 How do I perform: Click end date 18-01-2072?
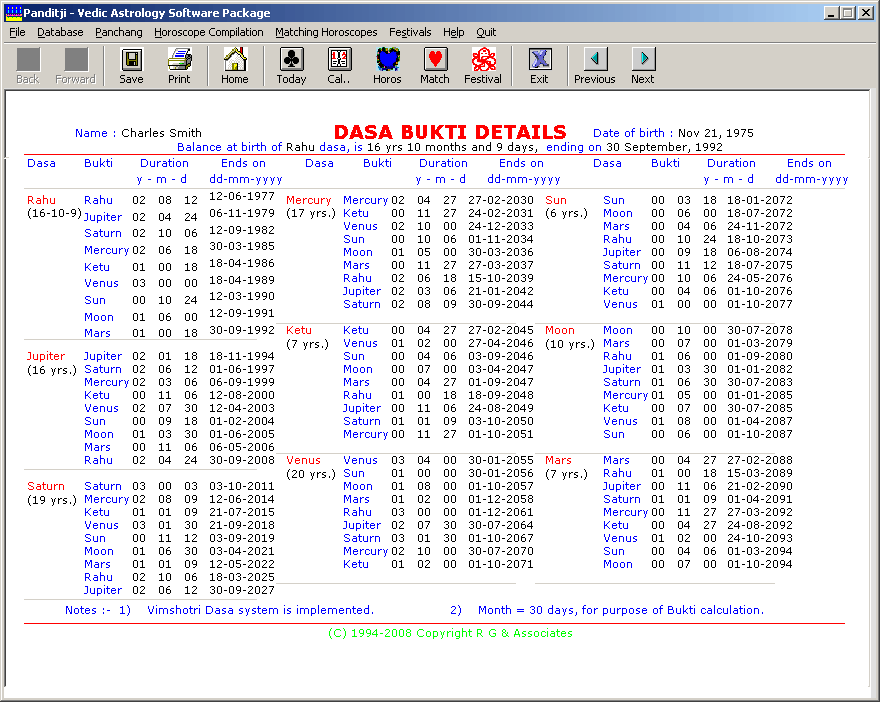click(x=760, y=200)
